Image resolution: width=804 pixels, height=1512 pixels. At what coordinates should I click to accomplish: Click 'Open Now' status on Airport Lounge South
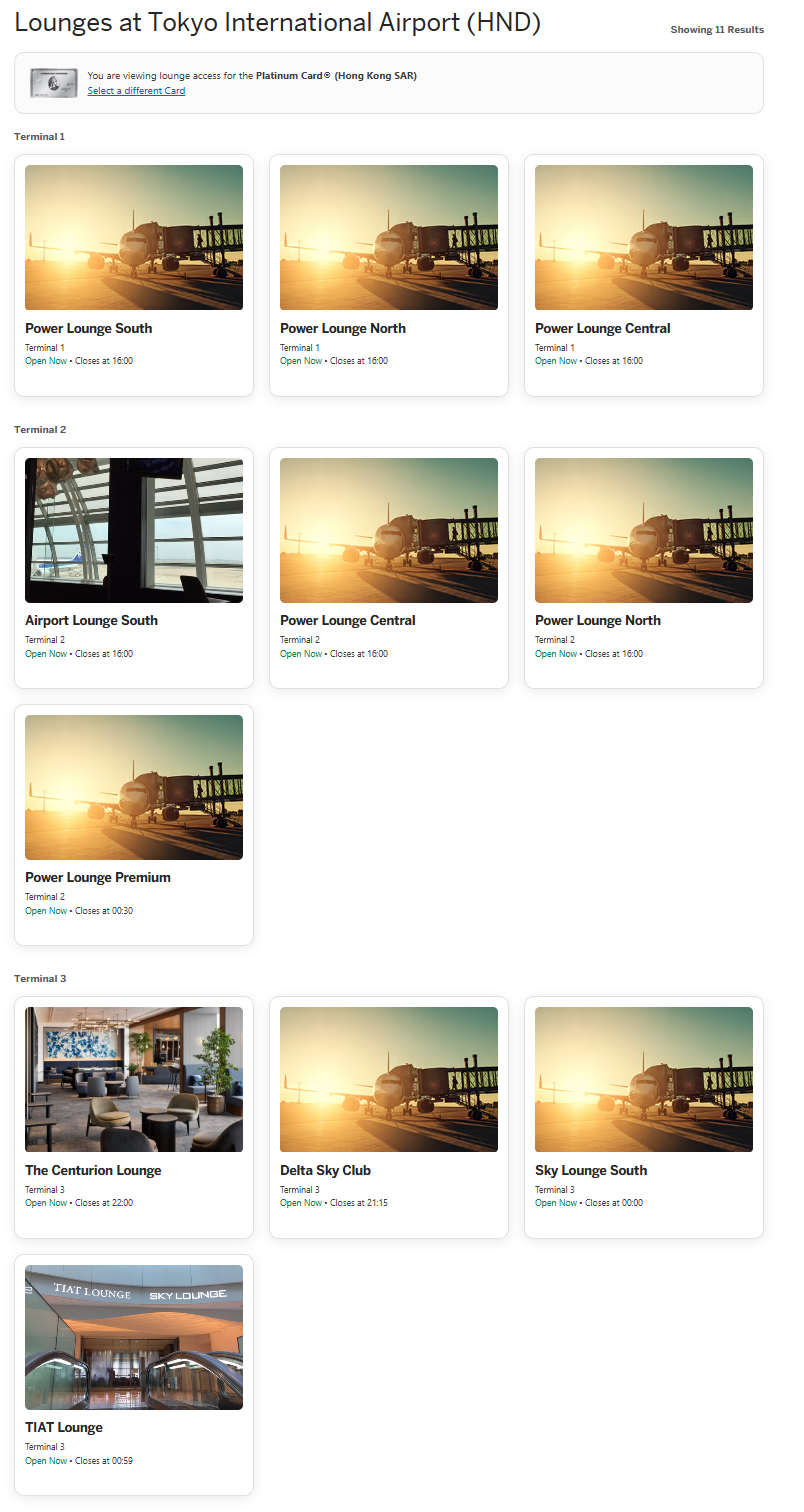point(46,654)
